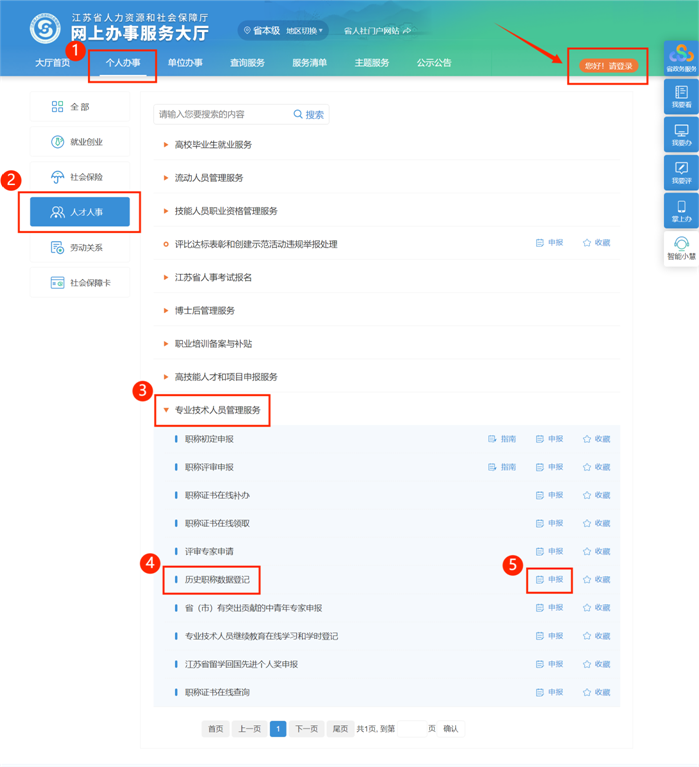Click 收藏 star for 职称证书在线查询
699x767 pixels.
597,692
